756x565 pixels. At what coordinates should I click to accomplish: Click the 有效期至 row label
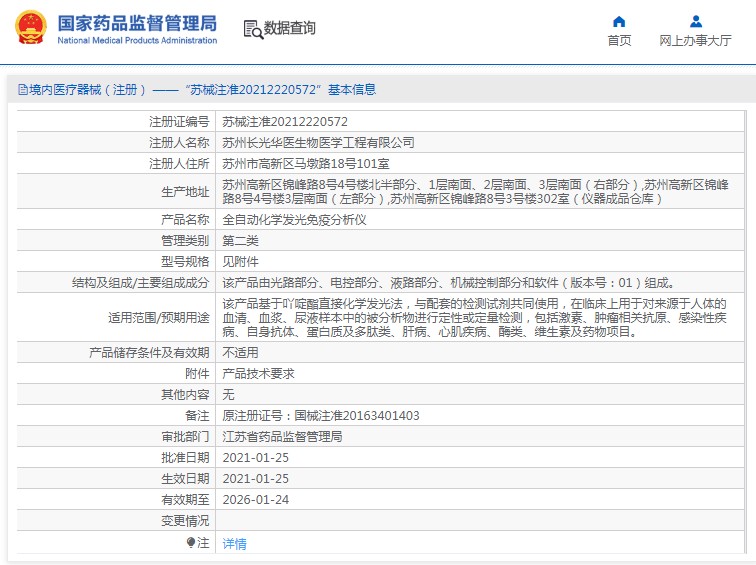[x=185, y=499]
